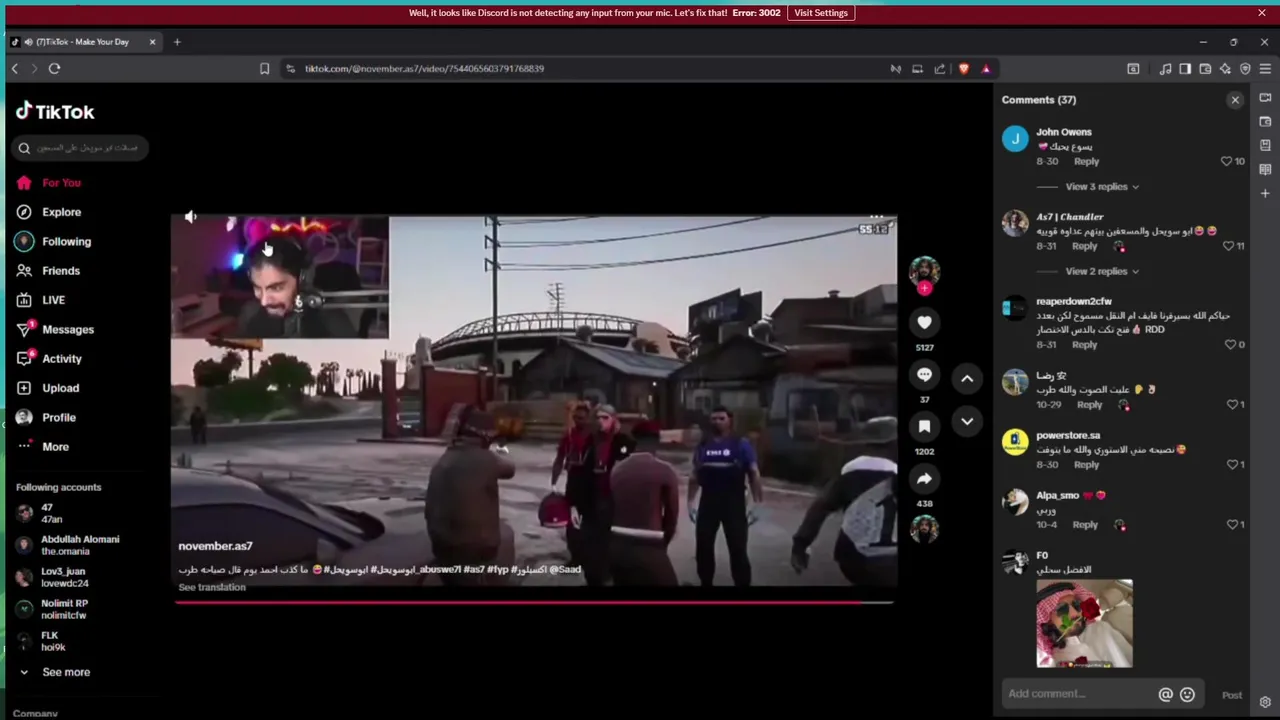Open the Brave Shields lion icon

pyautogui.click(x=963, y=69)
